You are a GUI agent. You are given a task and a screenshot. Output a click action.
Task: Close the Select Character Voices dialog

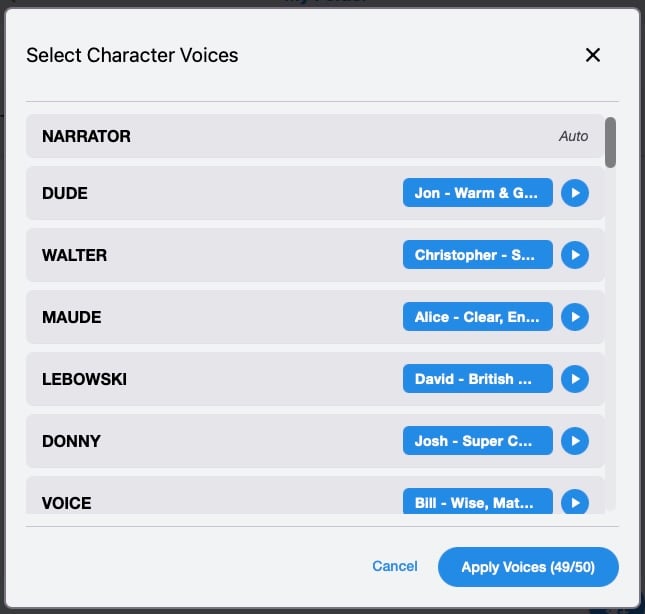[593, 55]
